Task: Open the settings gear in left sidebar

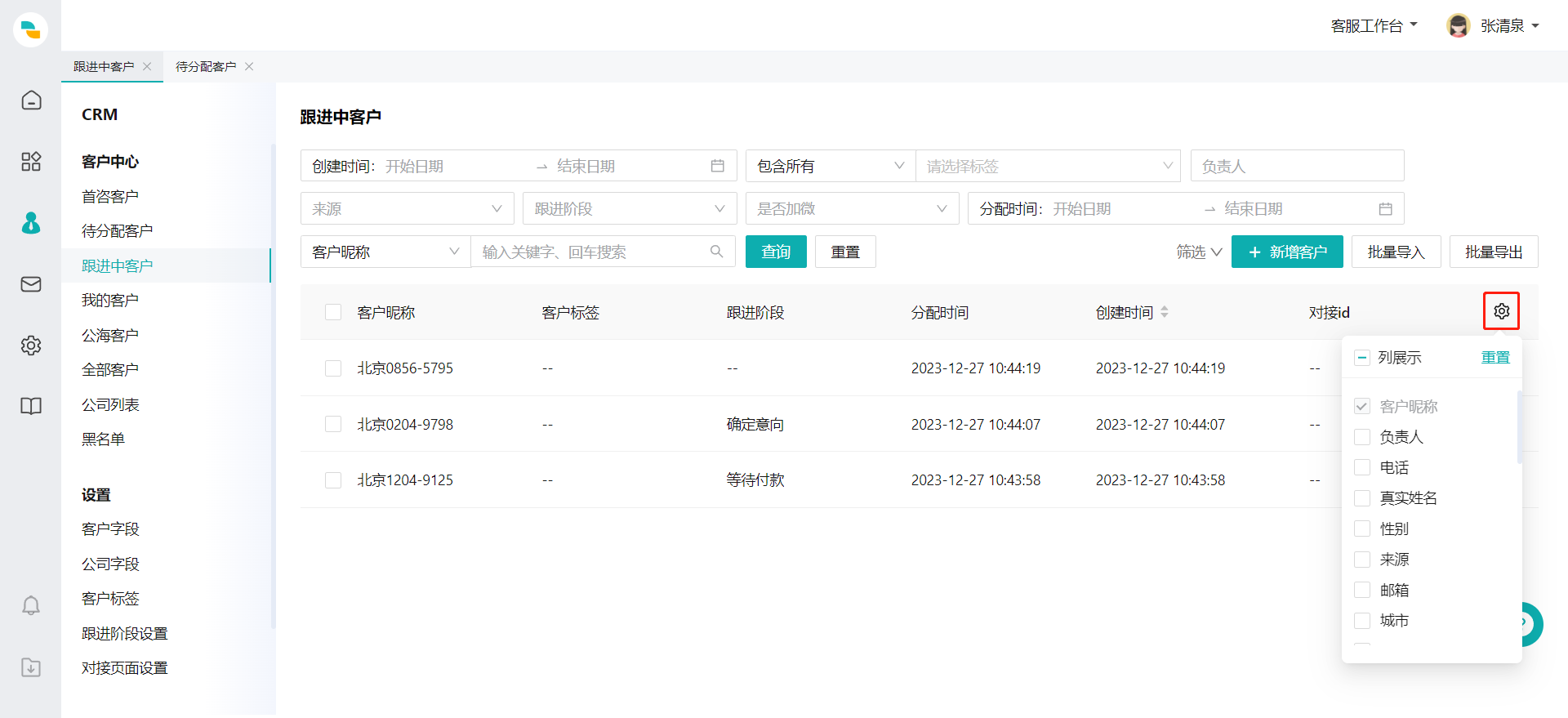Action: coord(31,346)
